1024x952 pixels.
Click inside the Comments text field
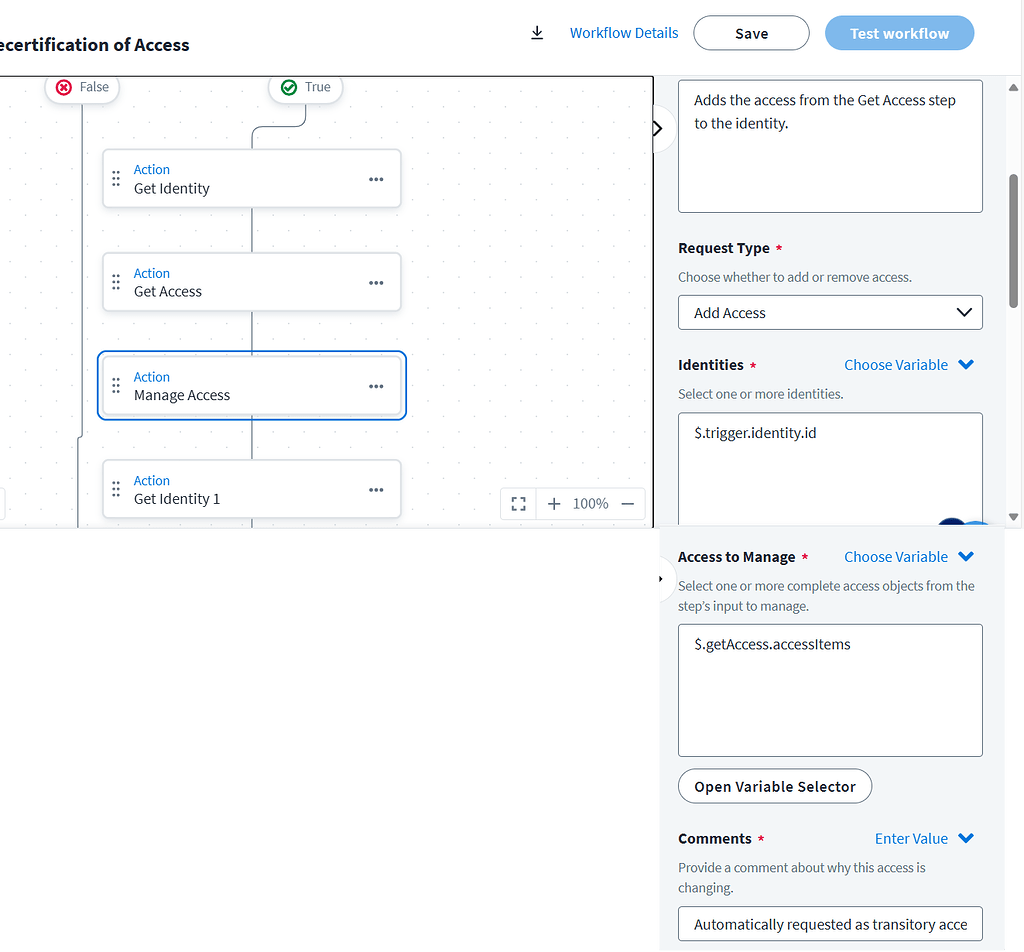830,924
